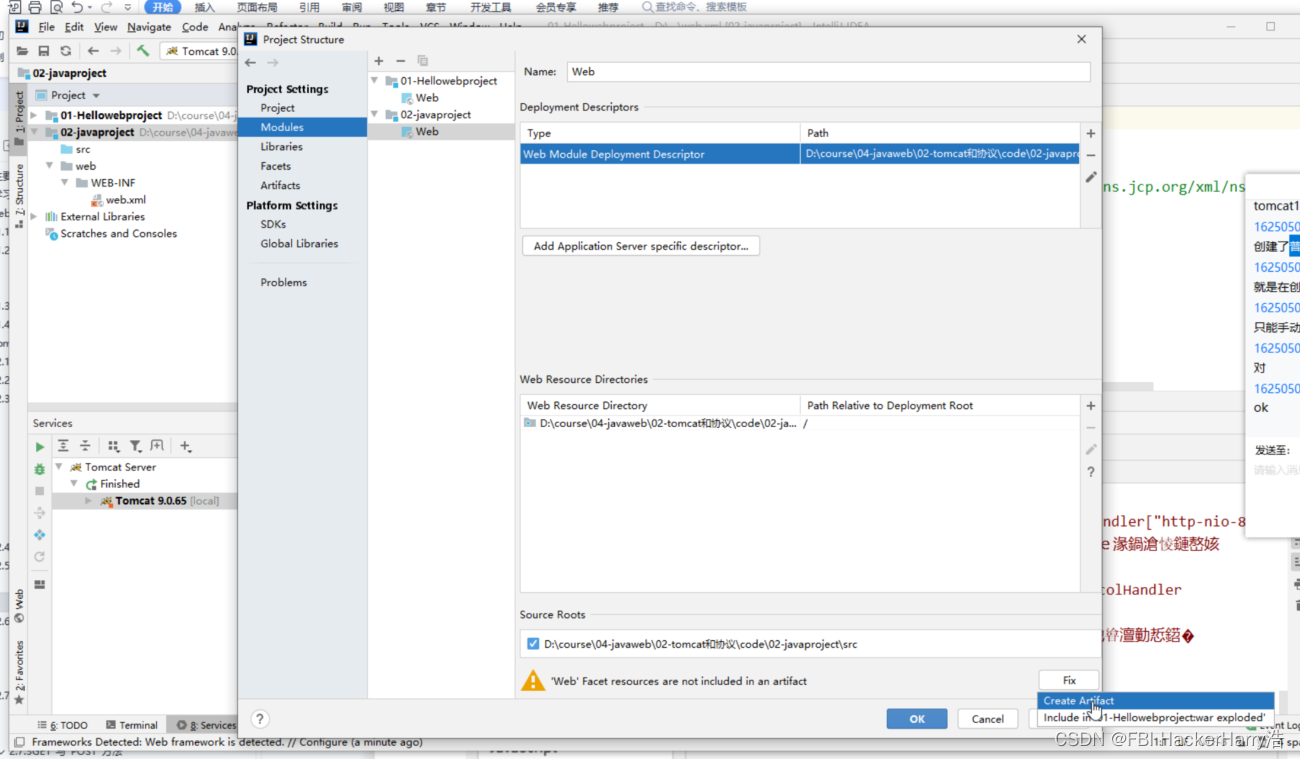Open the Edit menu
This screenshot has height=759, width=1300.
(75, 27)
